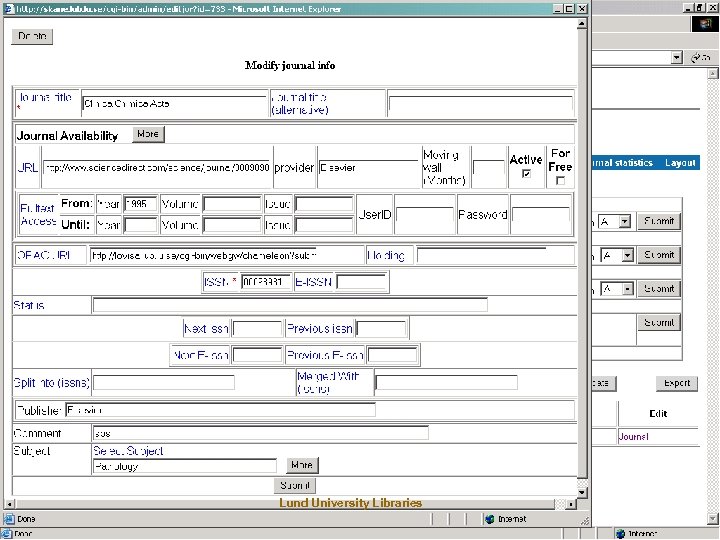Click the Password input field
Screen dimensions: 720x540
click(541, 214)
